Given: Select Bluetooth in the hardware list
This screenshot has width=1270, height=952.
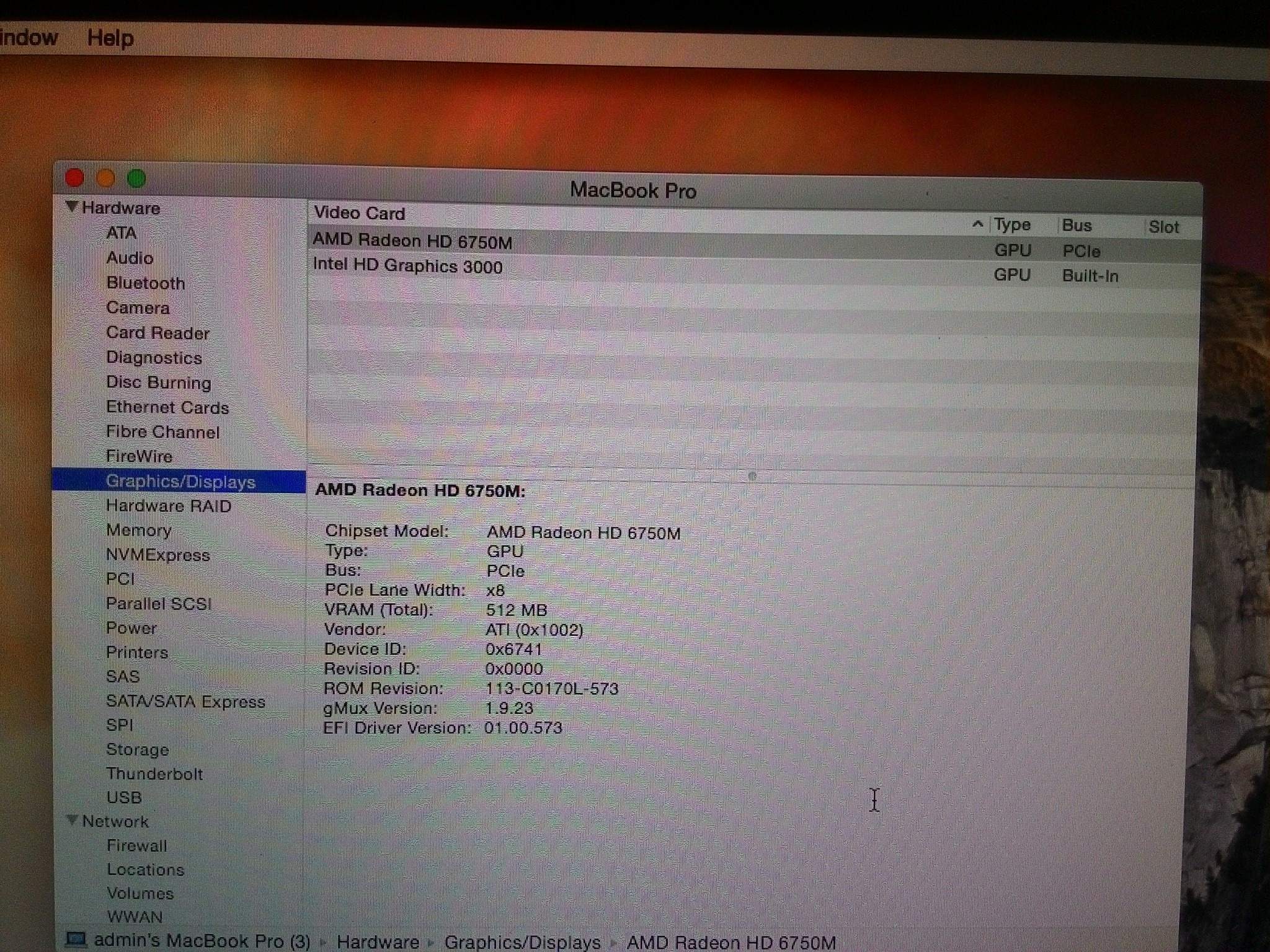Looking at the screenshot, I should point(146,283).
